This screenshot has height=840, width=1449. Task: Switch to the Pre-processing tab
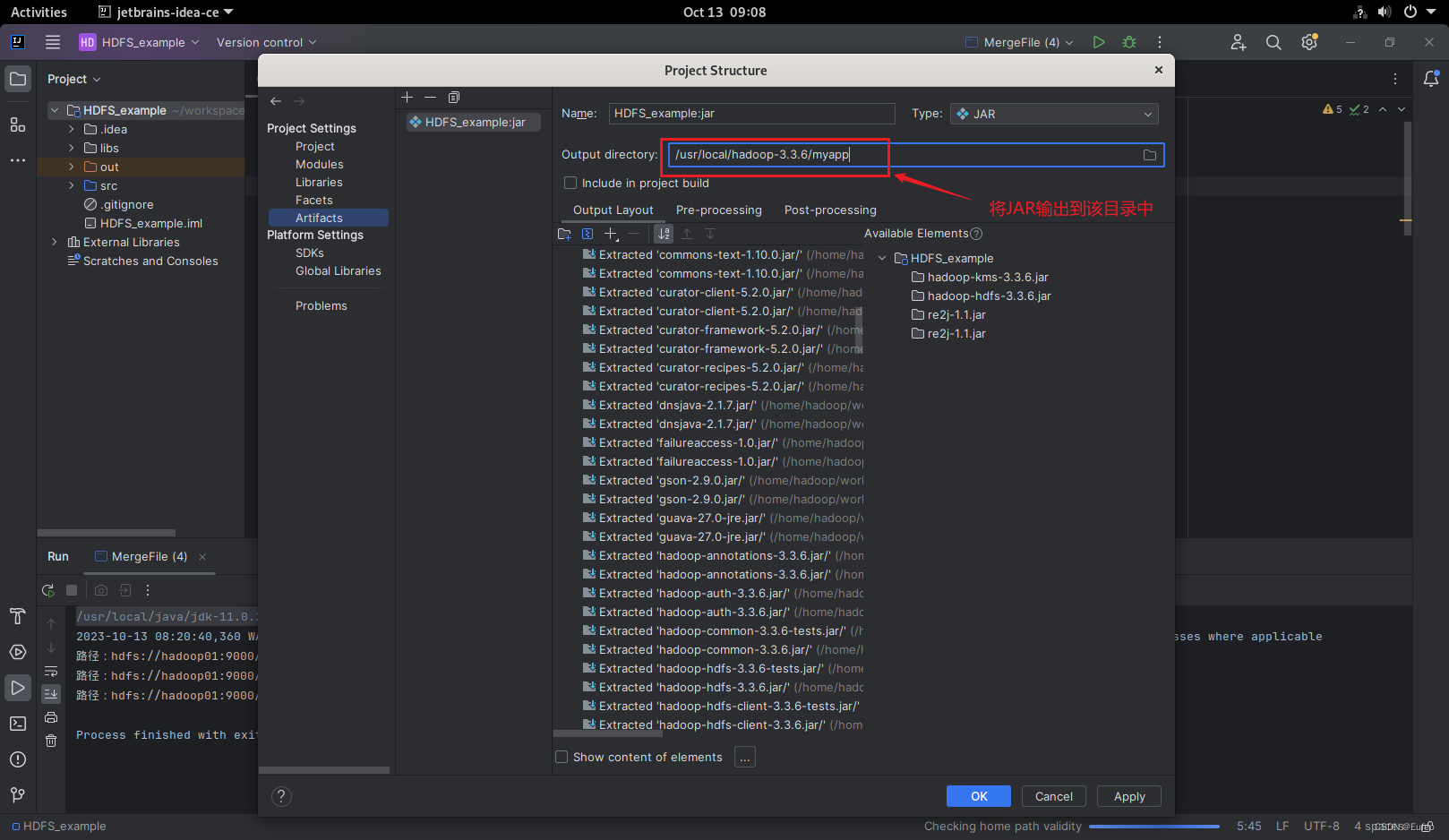coord(718,210)
